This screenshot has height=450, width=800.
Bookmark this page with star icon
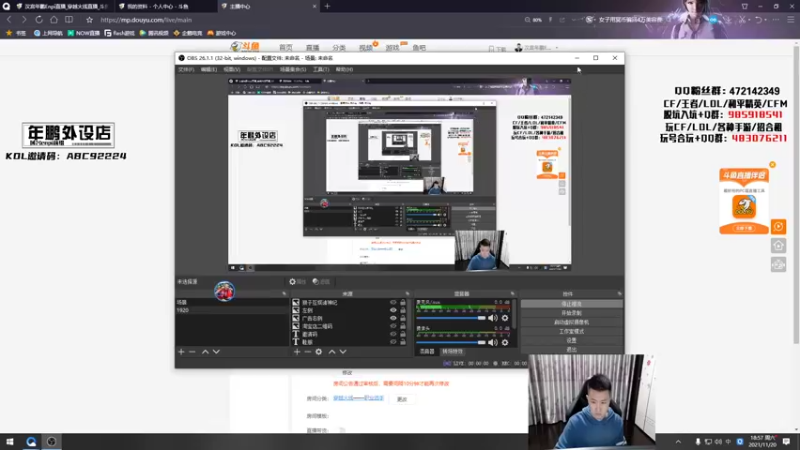pyautogui.click(x=89, y=20)
